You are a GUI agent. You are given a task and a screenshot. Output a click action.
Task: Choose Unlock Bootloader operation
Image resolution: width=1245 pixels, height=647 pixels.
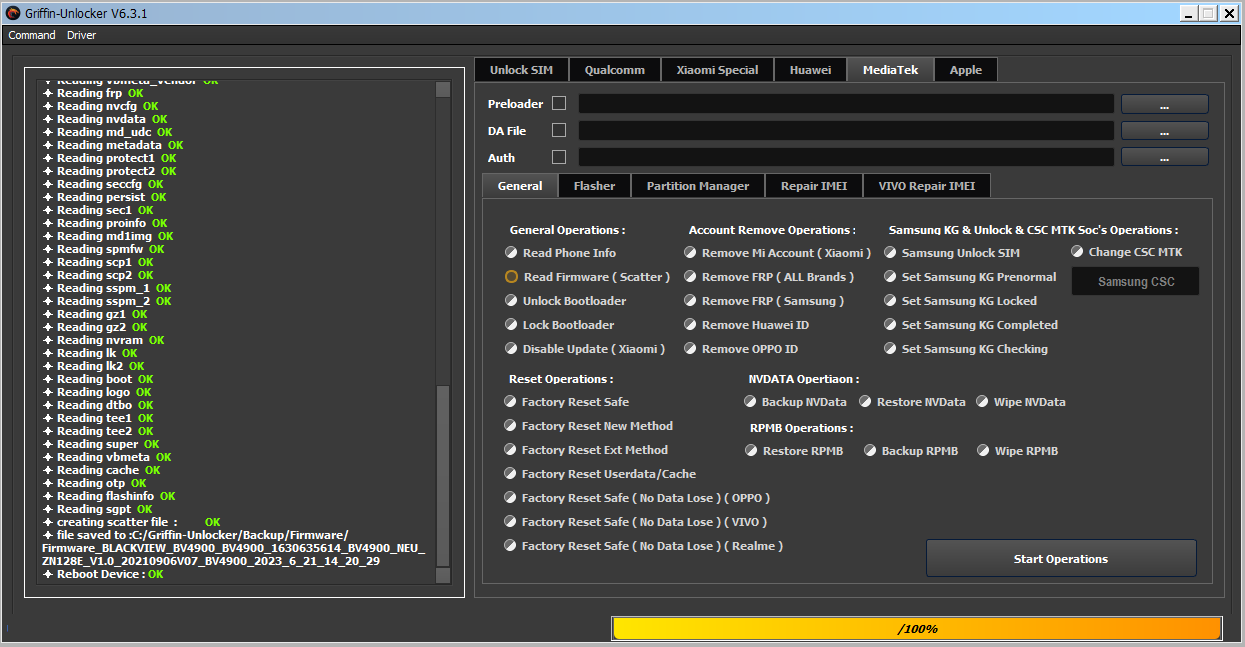(512, 301)
